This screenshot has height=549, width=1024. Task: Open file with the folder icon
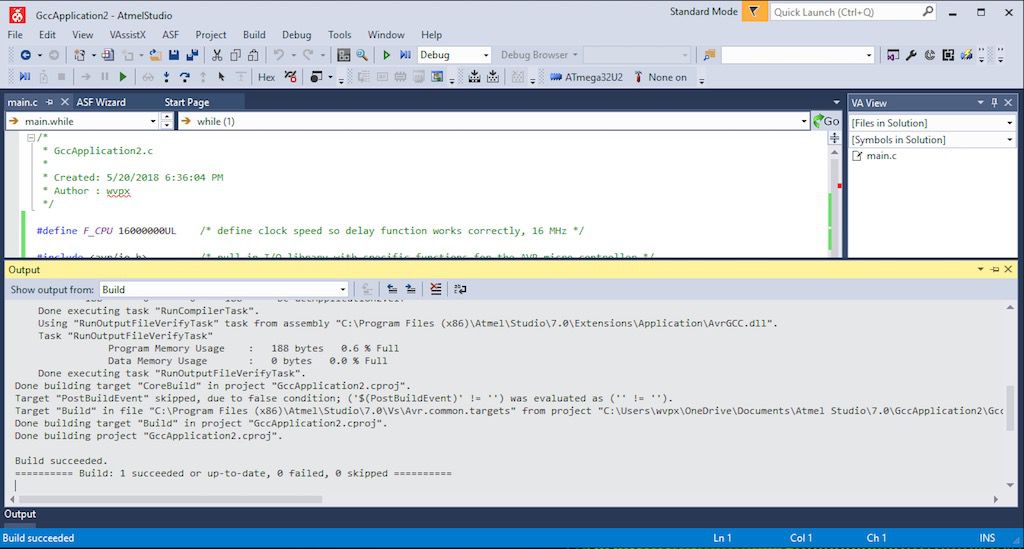coord(155,55)
